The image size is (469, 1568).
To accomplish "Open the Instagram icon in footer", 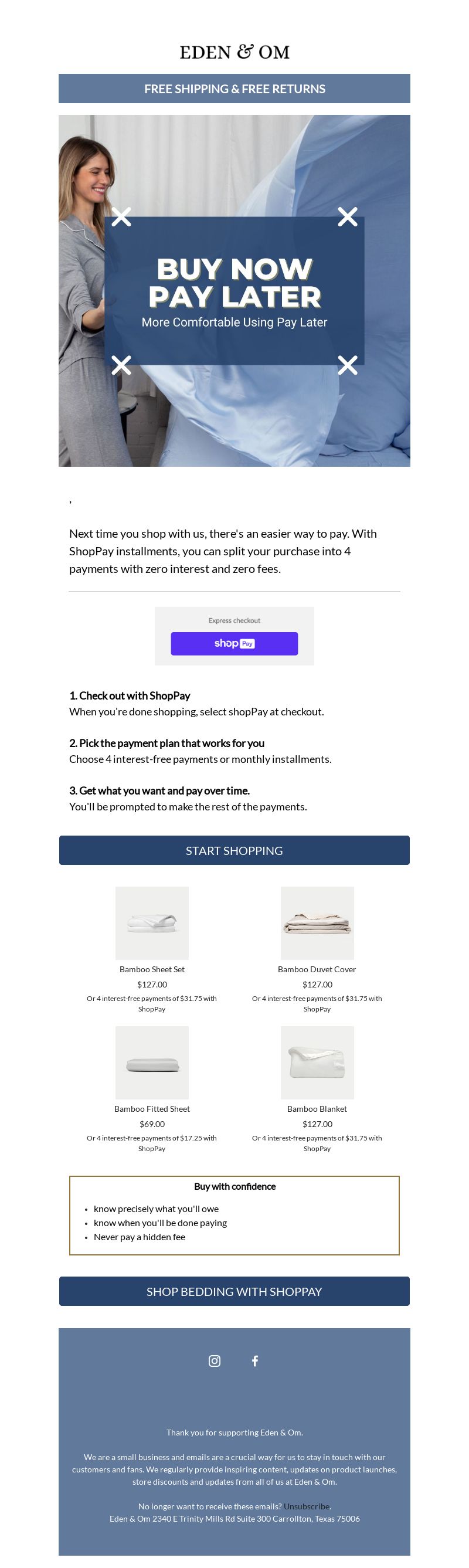I will click(214, 1360).
